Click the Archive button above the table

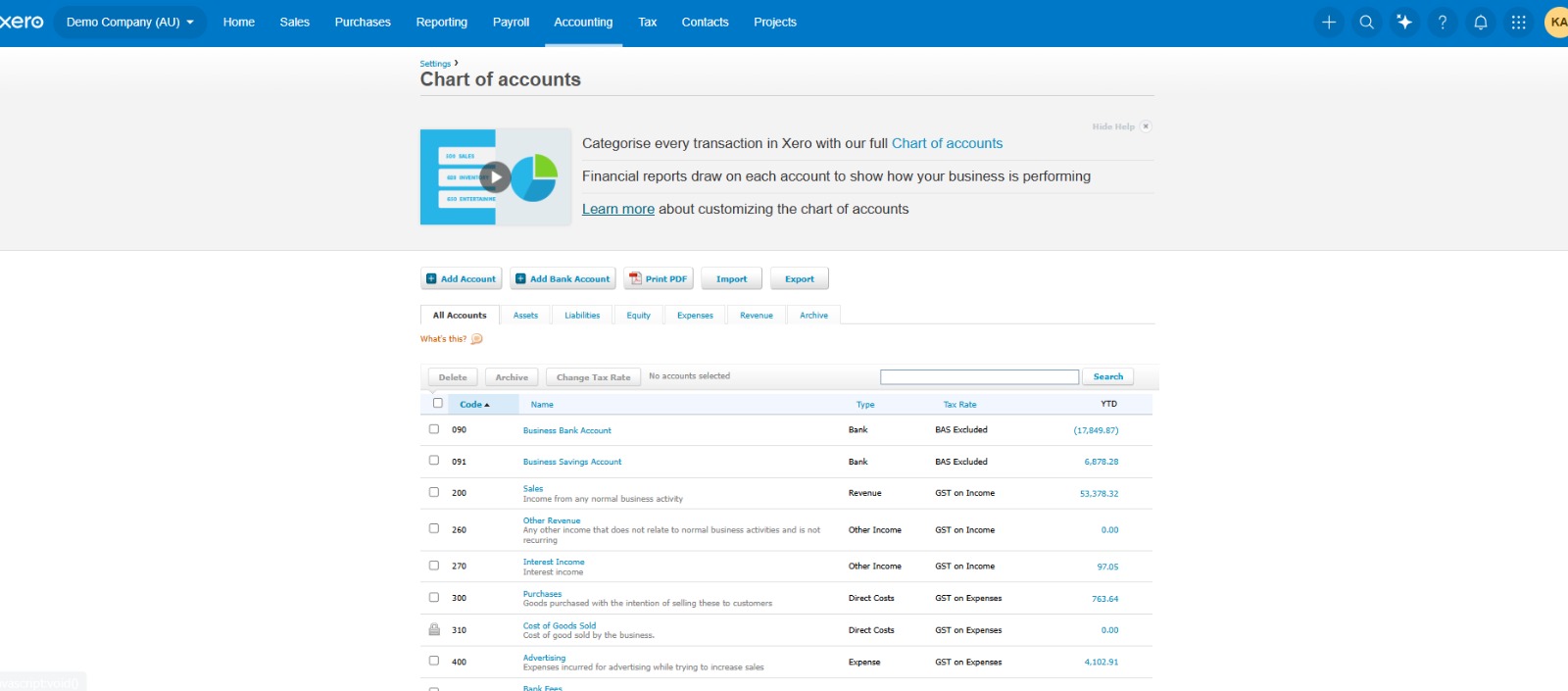(x=512, y=377)
